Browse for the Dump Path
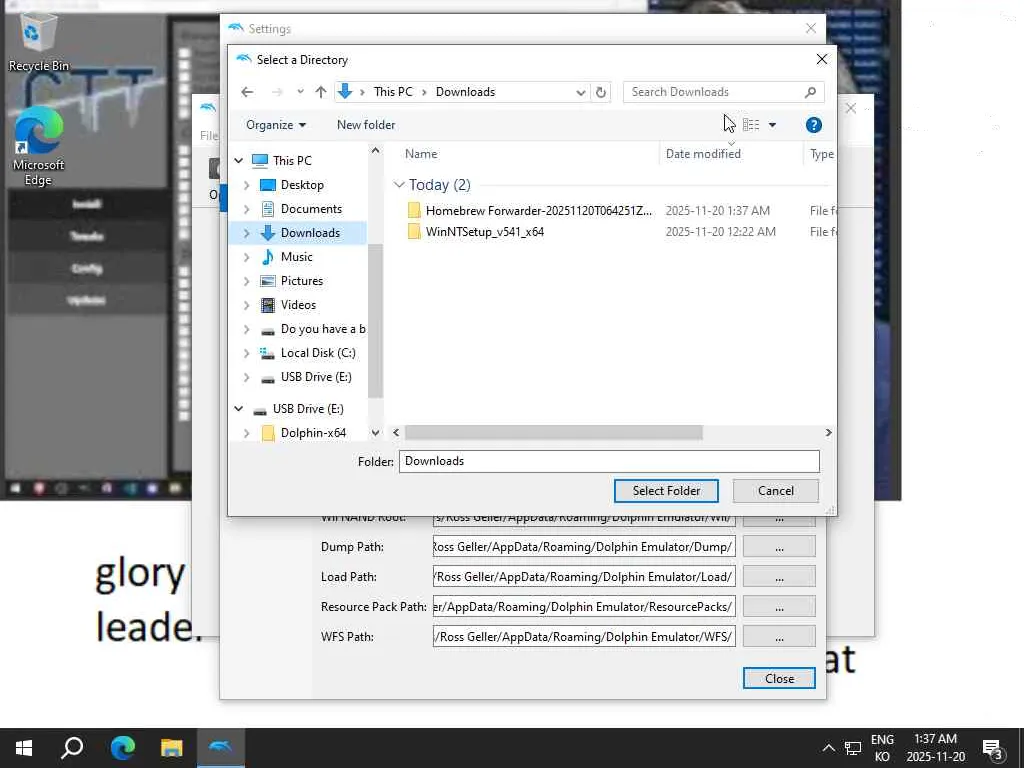Viewport: 1024px width, 768px height. point(779,547)
